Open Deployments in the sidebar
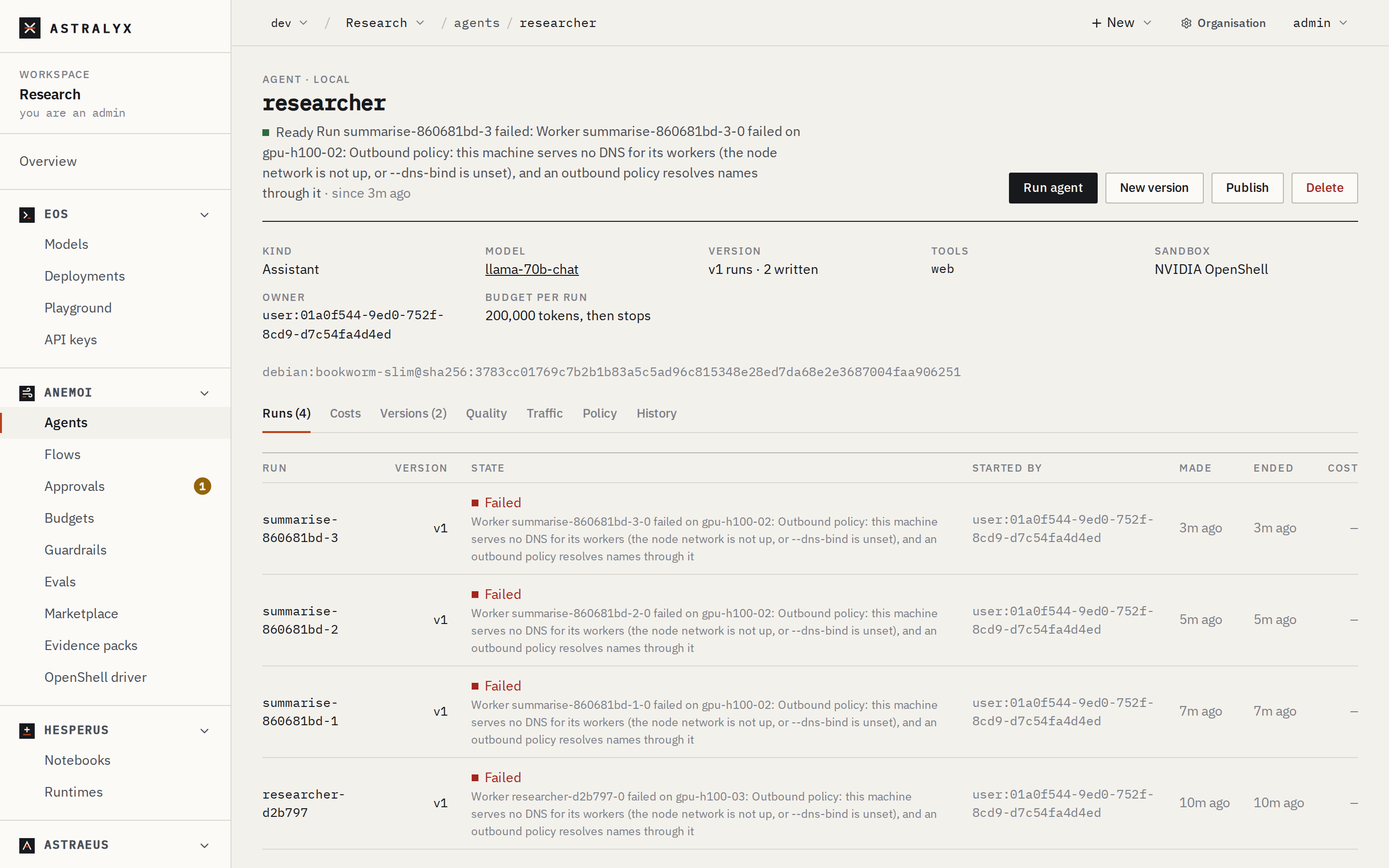 pyautogui.click(x=84, y=276)
